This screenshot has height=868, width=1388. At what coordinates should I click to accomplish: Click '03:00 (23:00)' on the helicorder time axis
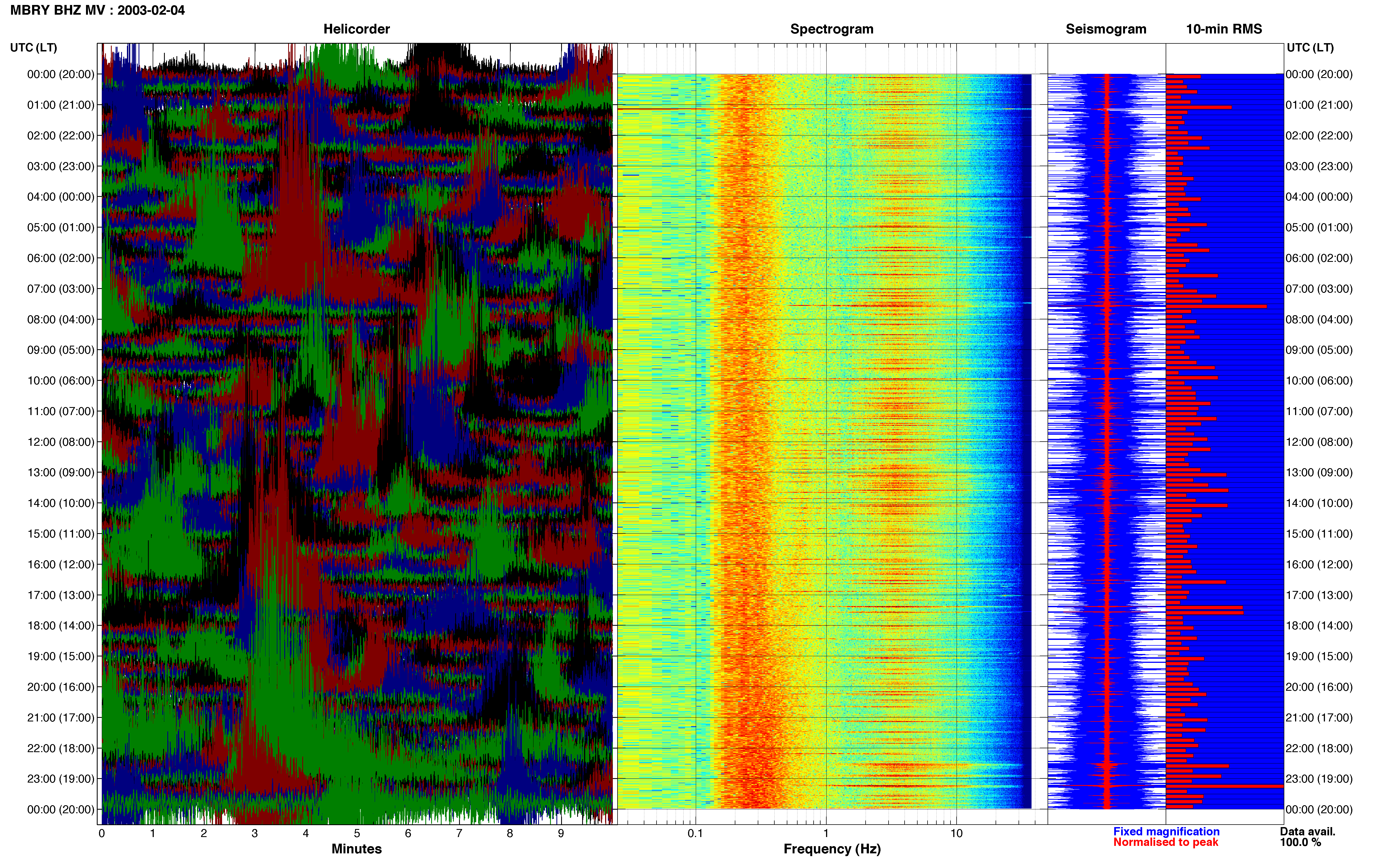pyautogui.click(x=61, y=166)
